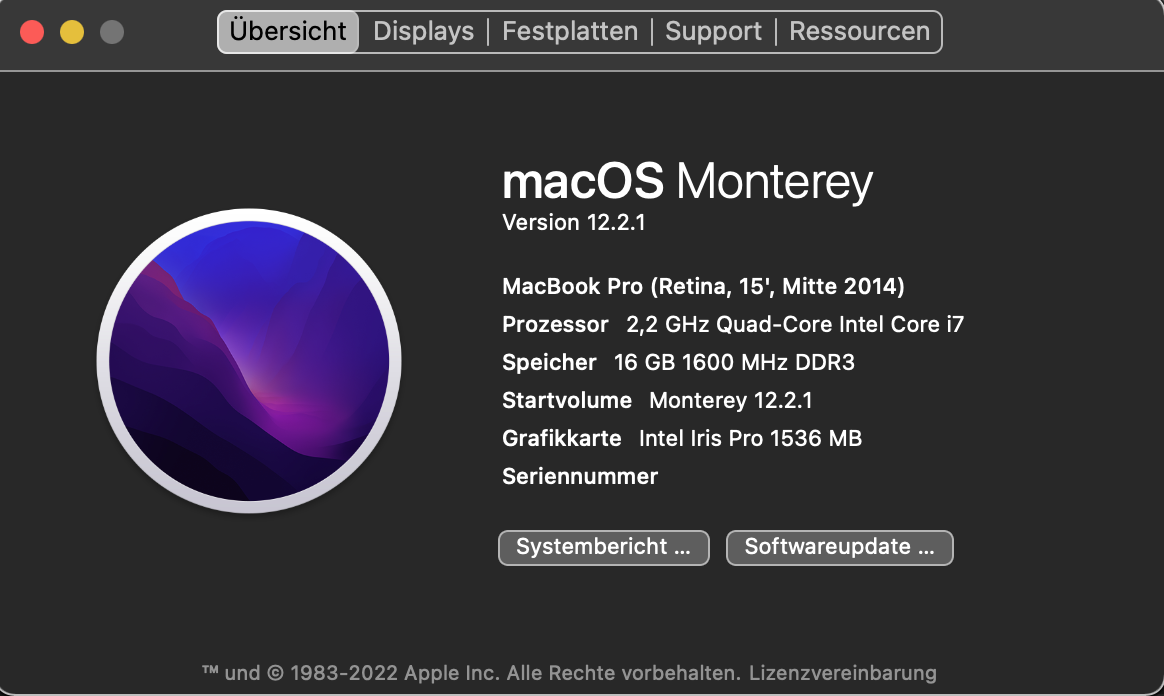
Task: Open the Lizenzvereinbarung link
Action: tap(842, 672)
